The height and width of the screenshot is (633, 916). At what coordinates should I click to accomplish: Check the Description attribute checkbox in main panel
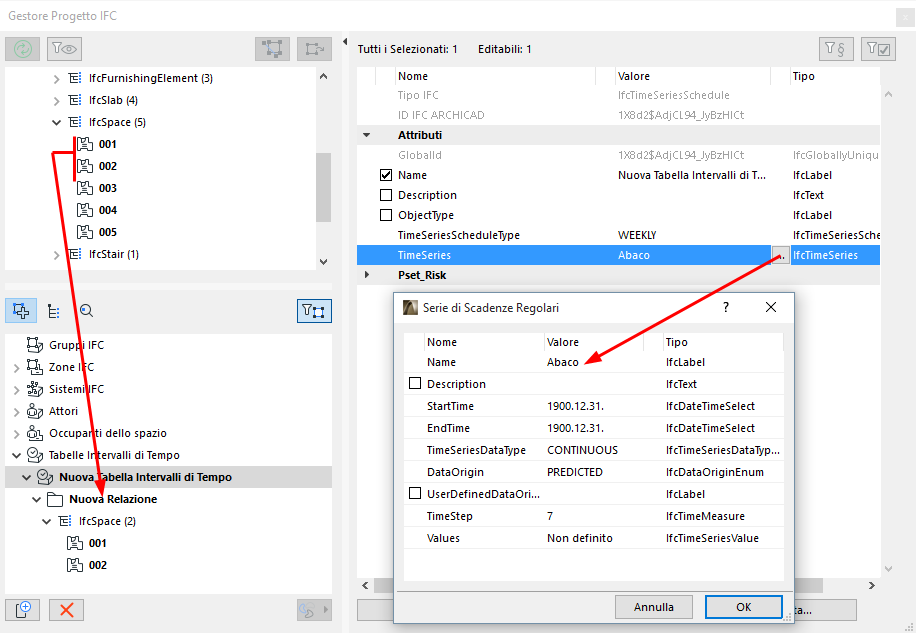386,195
